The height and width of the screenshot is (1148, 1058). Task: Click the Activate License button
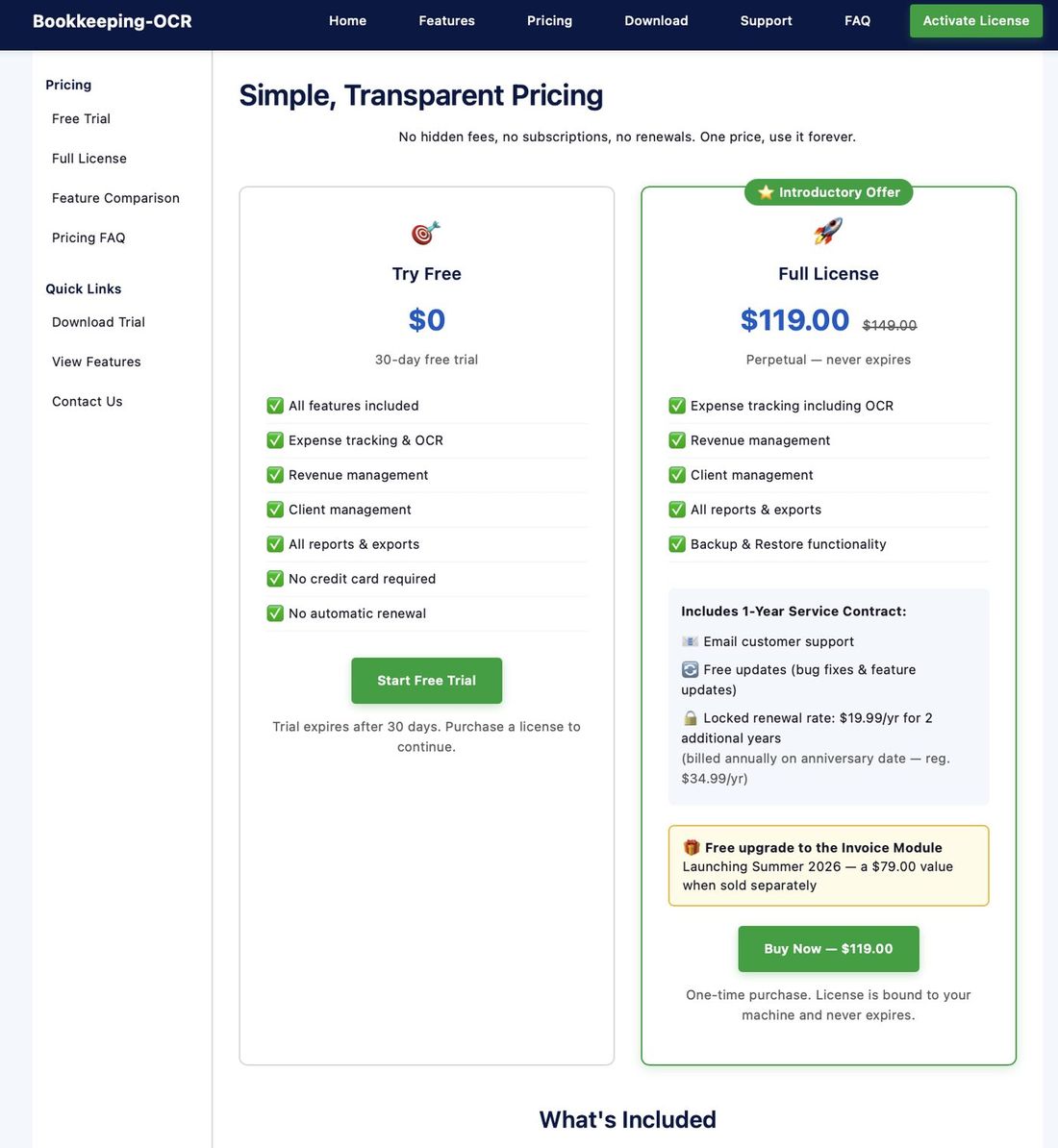pyautogui.click(x=975, y=20)
